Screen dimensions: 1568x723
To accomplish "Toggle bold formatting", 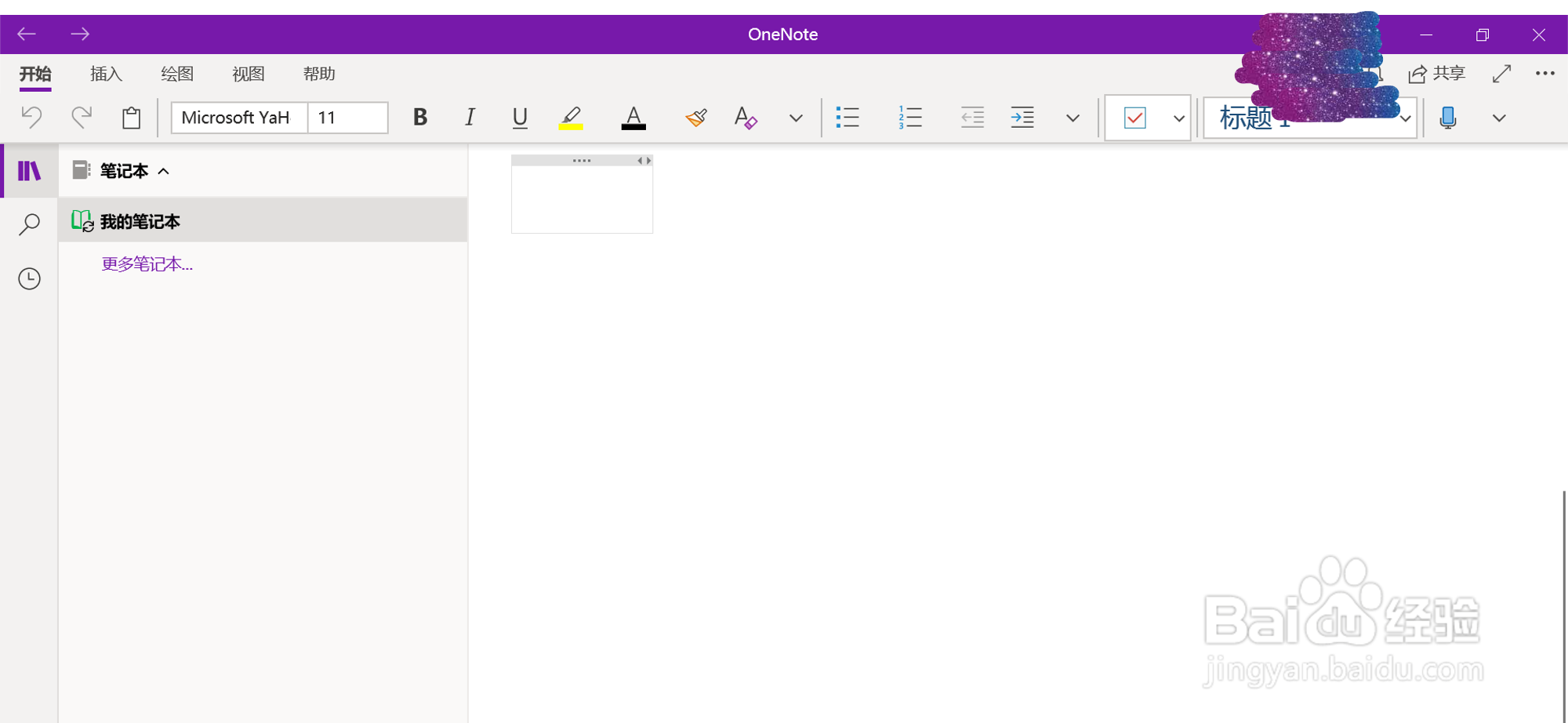I will point(420,118).
